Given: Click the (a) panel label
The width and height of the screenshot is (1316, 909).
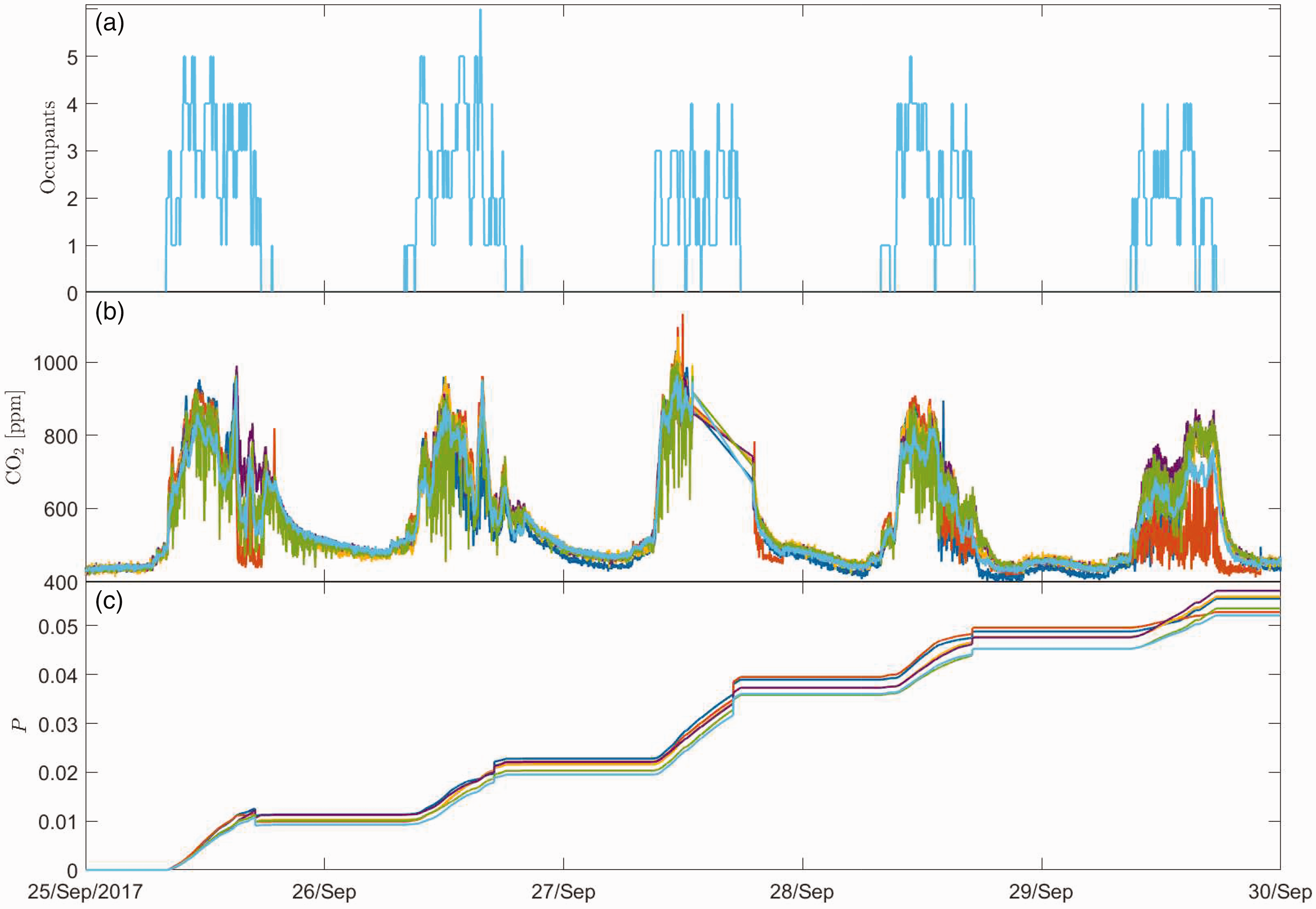Looking at the screenshot, I should point(109,24).
